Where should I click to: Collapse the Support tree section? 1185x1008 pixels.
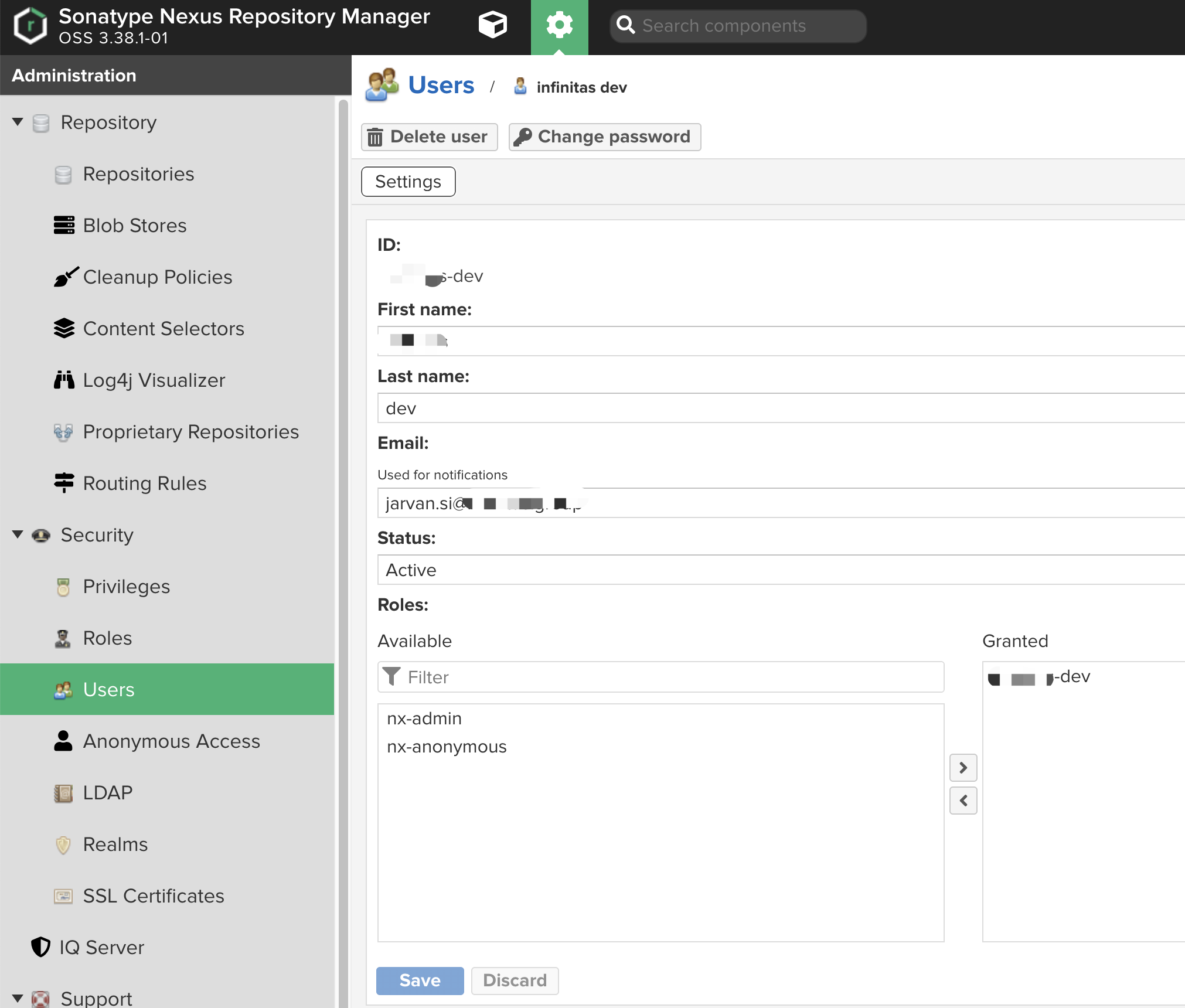(18, 998)
